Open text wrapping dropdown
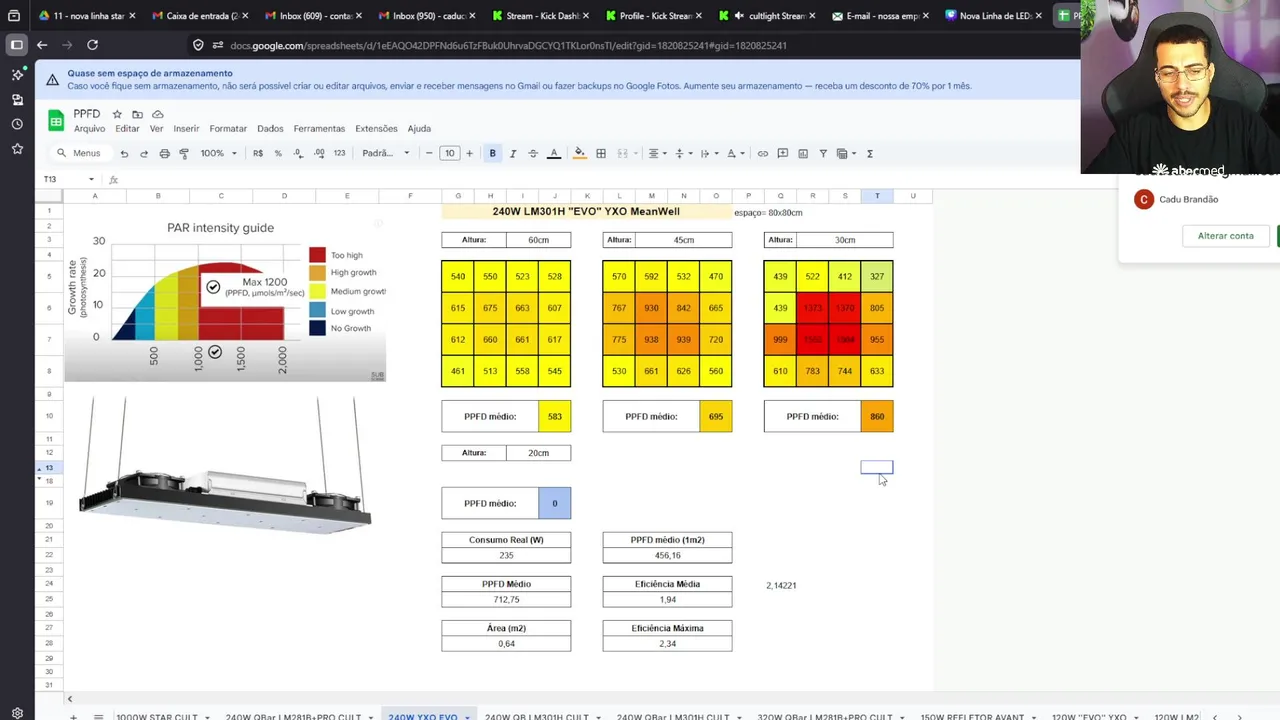 tap(708, 153)
